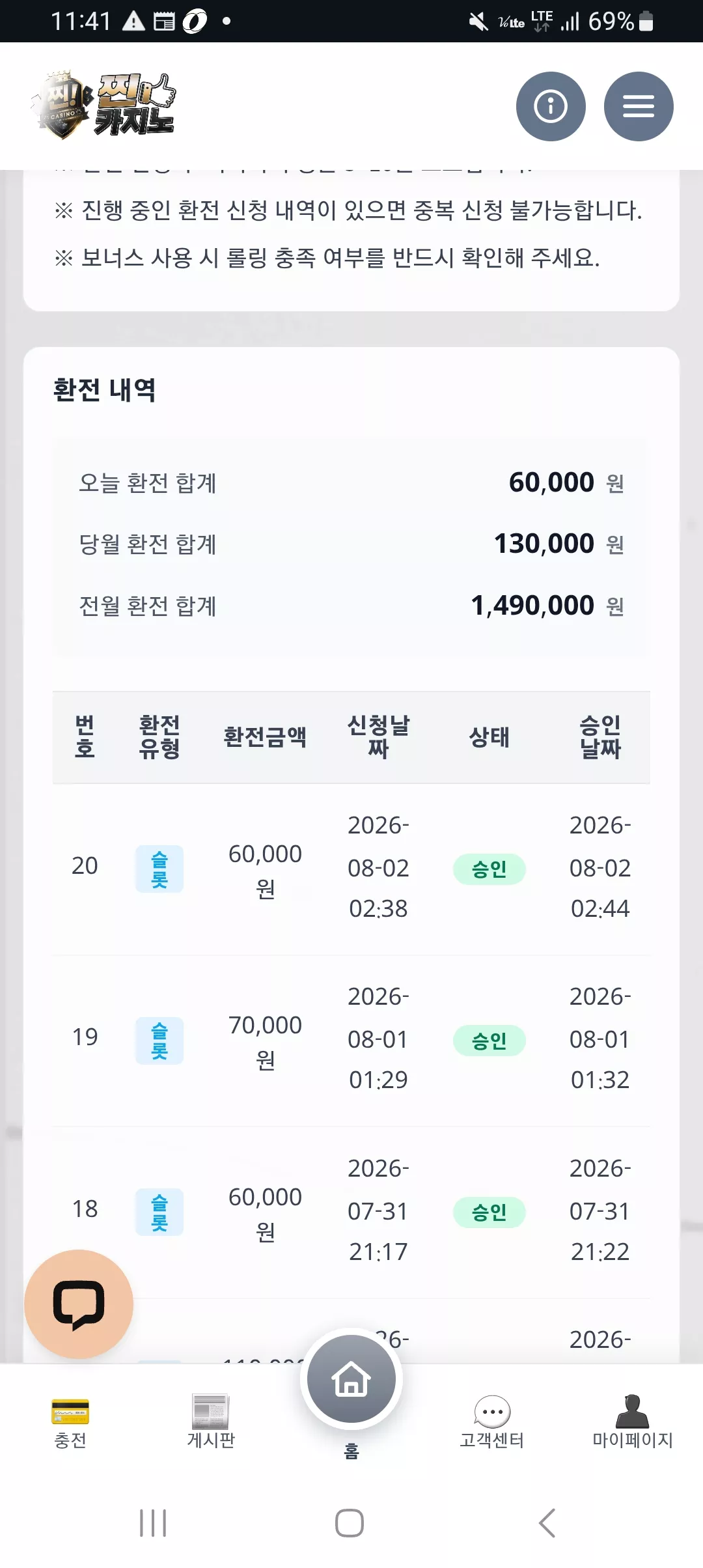Open 게시판 with the newspaper icon
This screenshot has height=1568, width=703.
[x=211, y=1423]
